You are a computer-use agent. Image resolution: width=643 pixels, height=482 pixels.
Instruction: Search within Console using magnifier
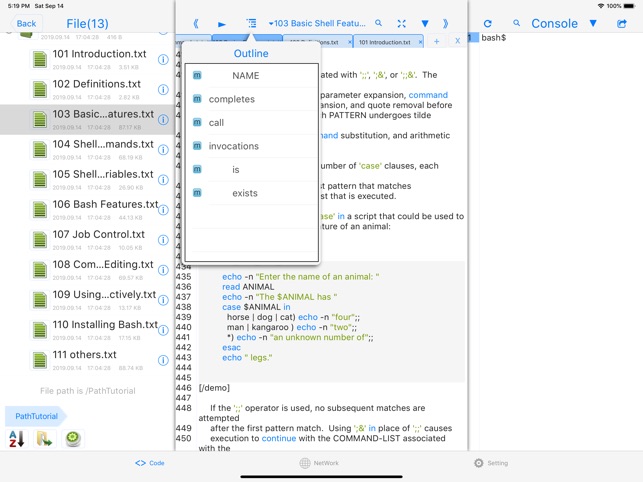[x=517, y=23]
